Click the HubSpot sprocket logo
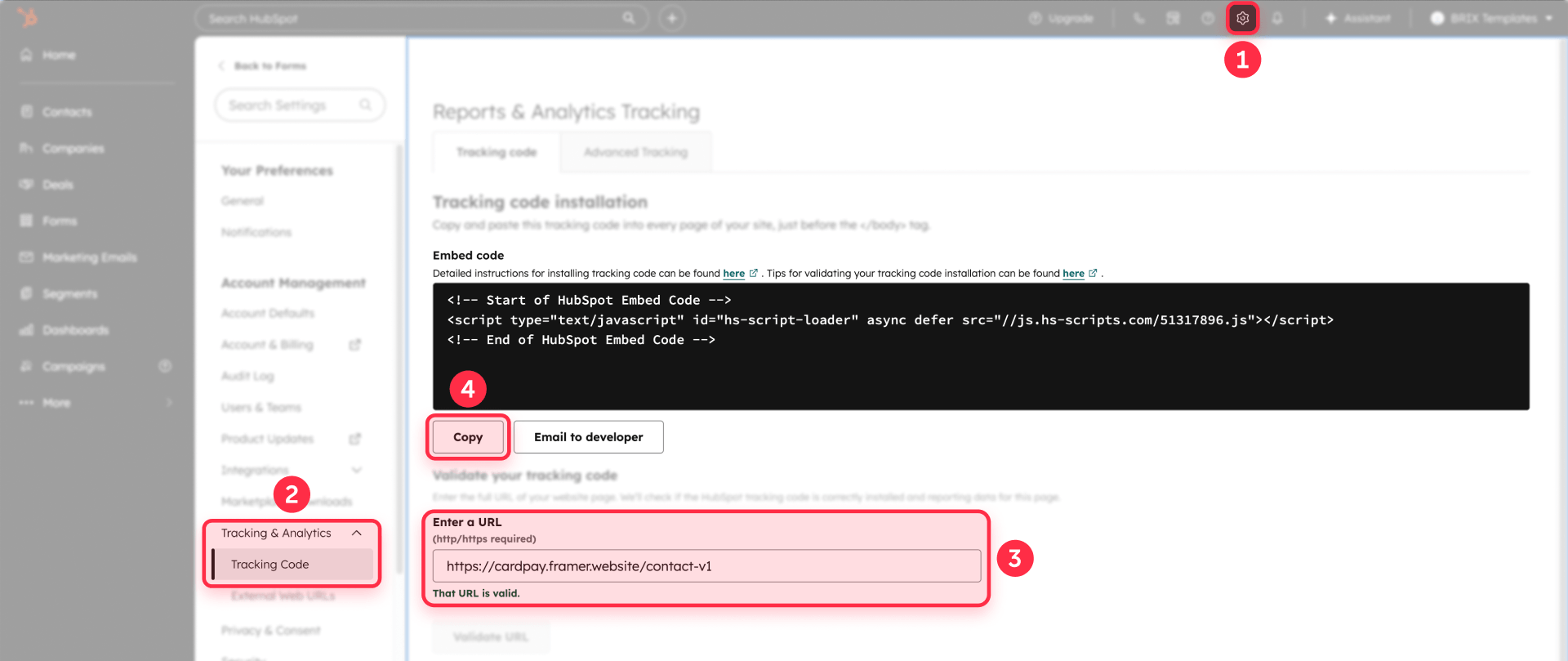1568x661 pixels. click(28, 17)
